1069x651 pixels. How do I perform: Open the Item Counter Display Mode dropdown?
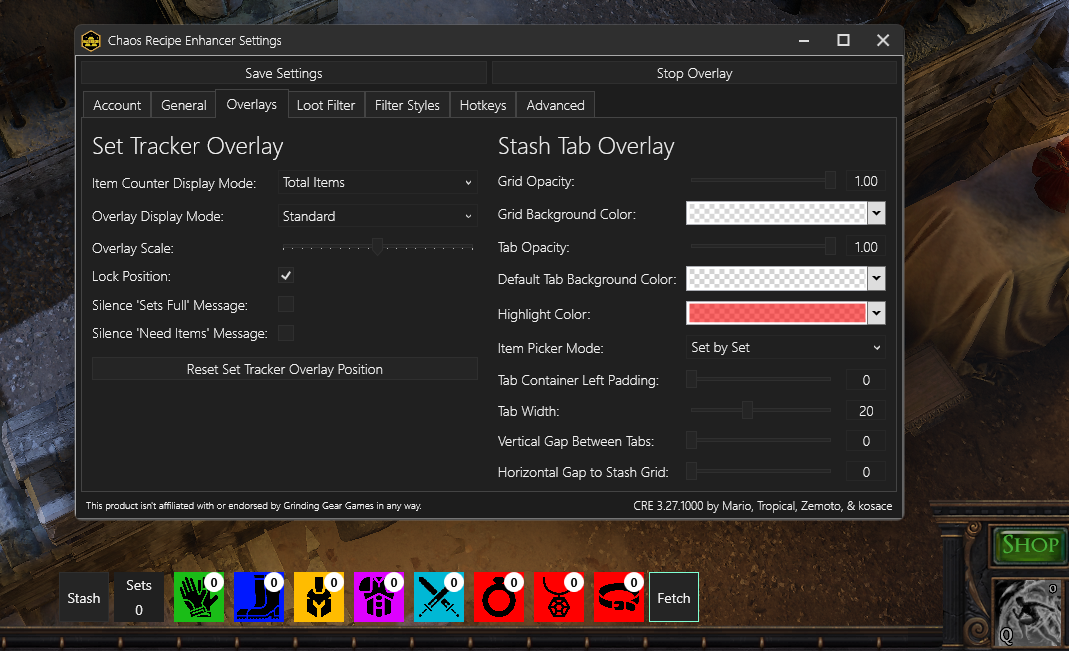pos(377,183)
